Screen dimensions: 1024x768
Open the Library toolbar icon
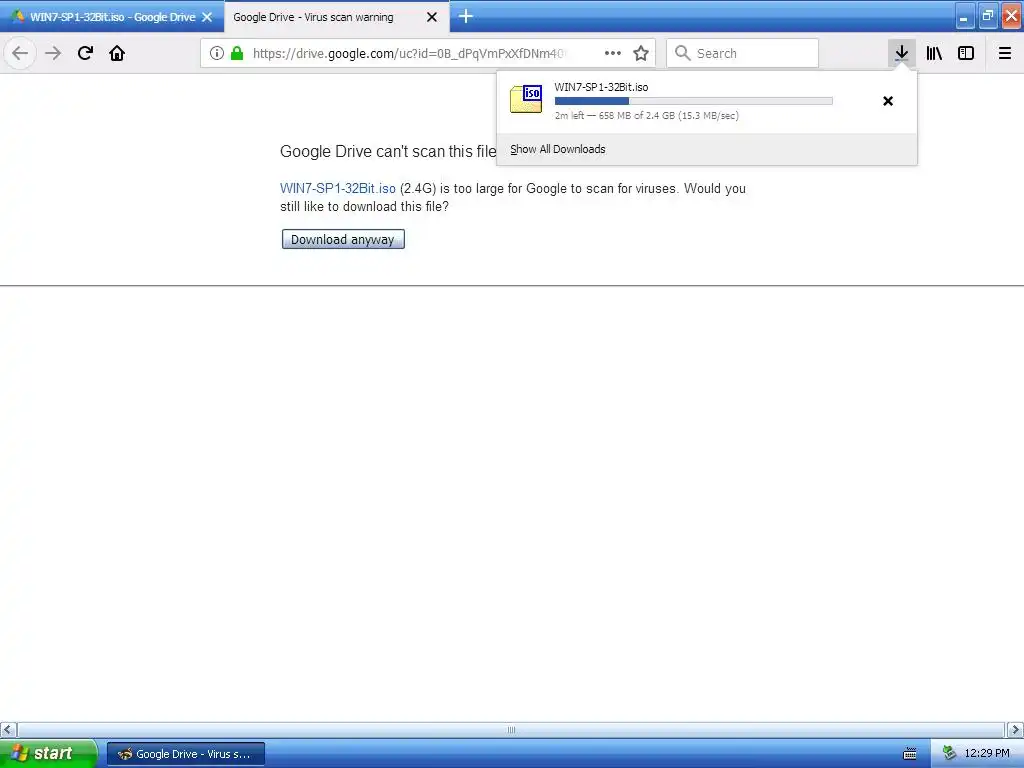click(x=934, y=53)
